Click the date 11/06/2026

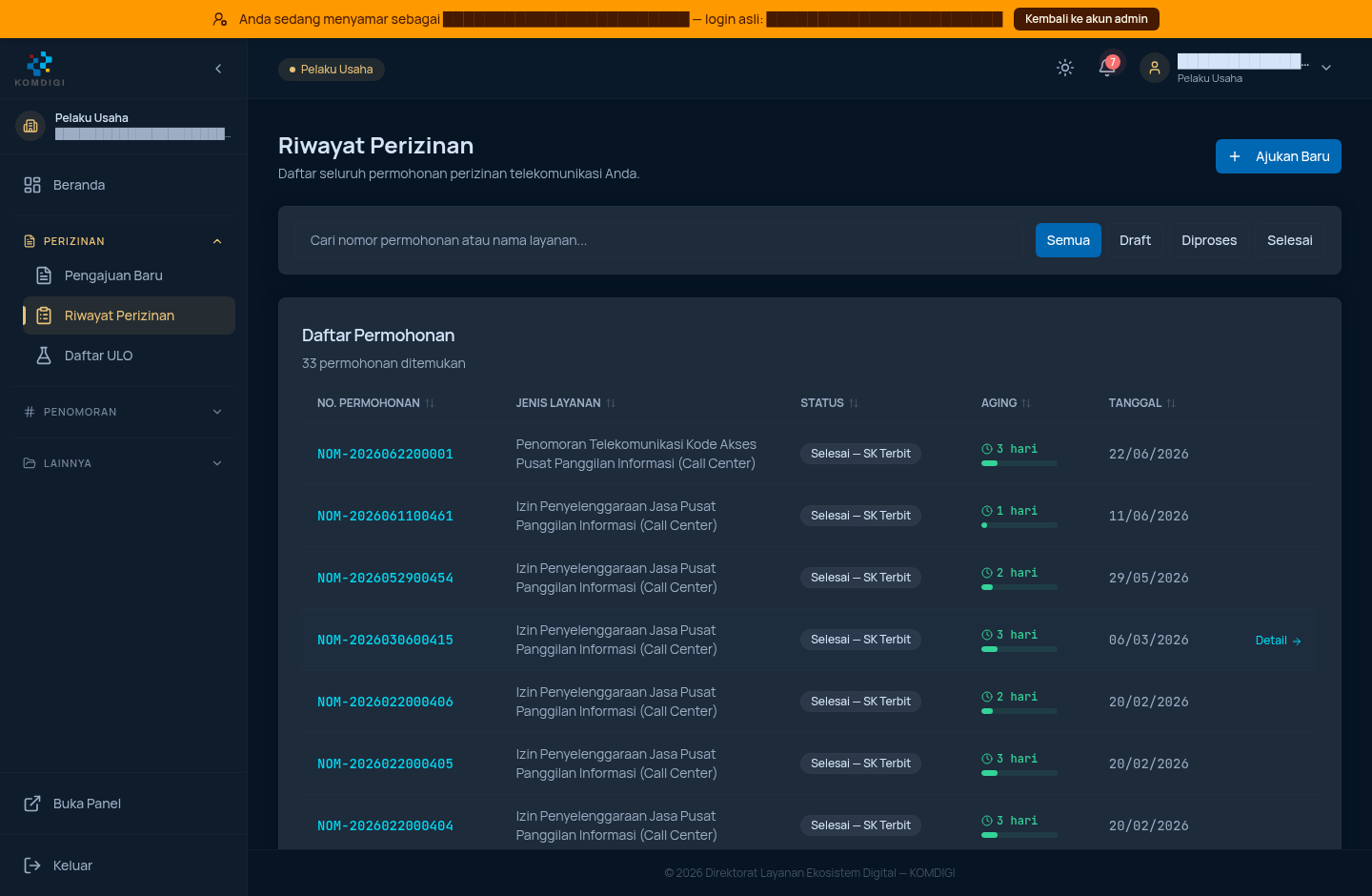[x=1148, y=516]
